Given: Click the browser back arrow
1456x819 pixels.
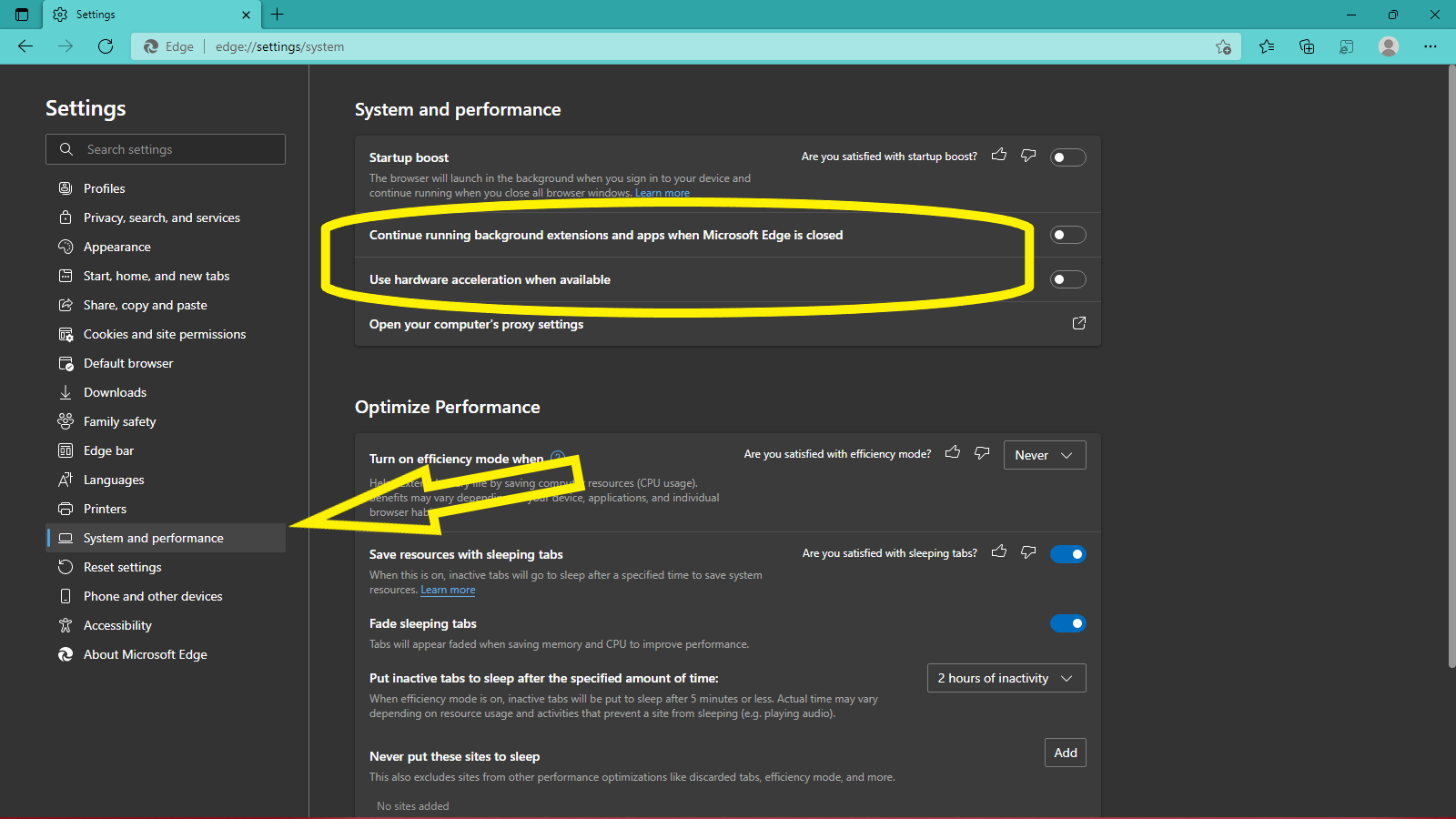Looking at the screenshot, I should point(25,46).
